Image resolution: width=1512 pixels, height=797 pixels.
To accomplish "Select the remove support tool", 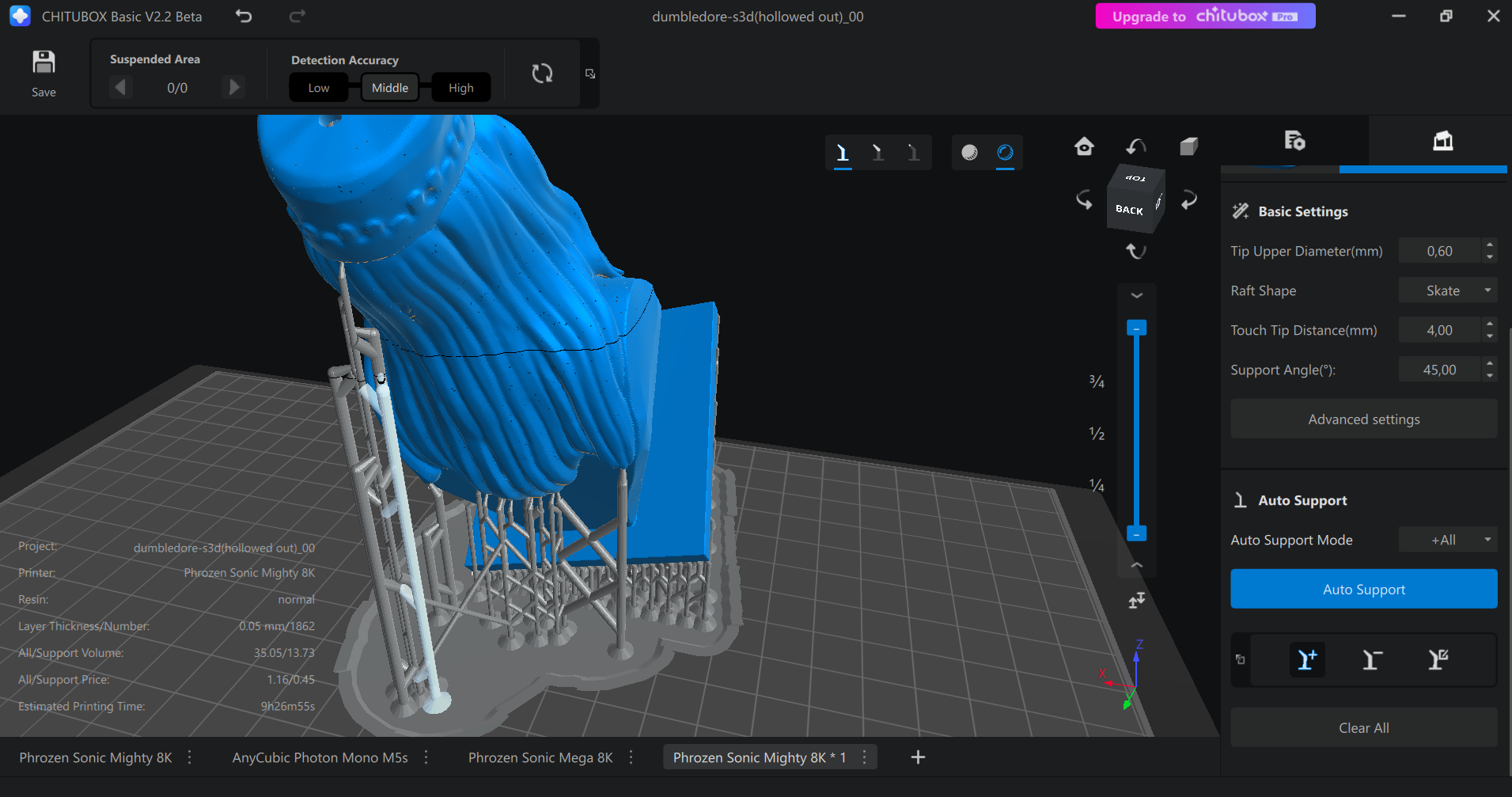I will click(x=1372, y=659).
